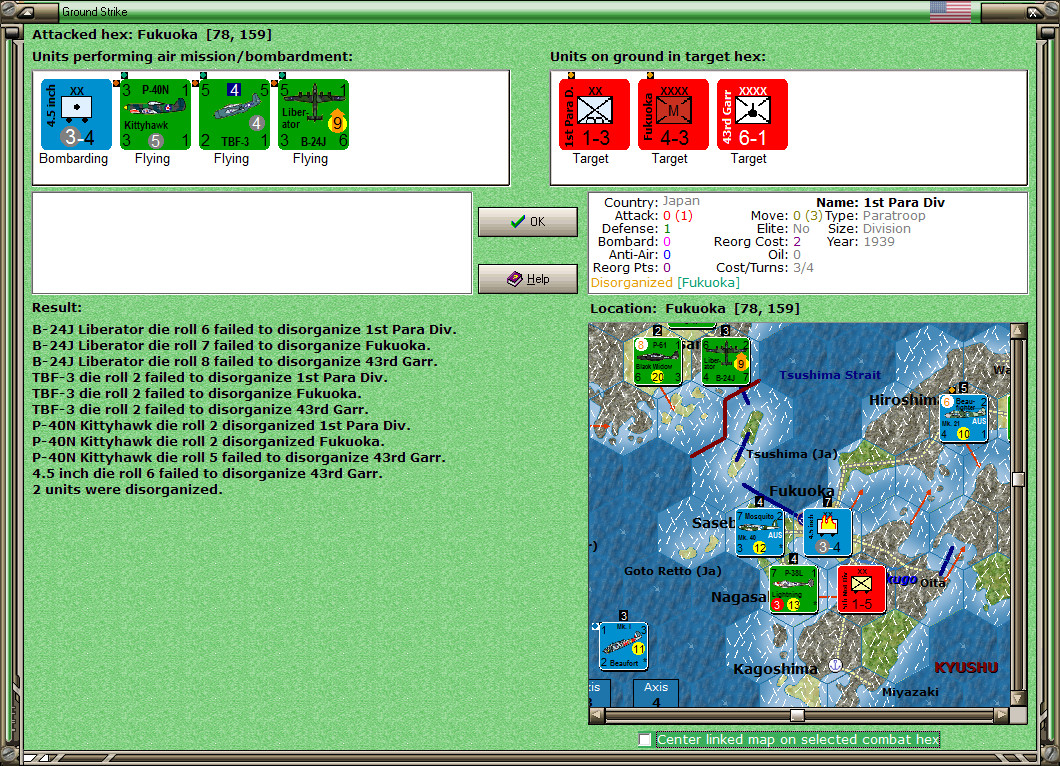Click the map vertical scrollbar thumb
Image resolution: width=1060 pixels, height=766 pixels.
(1018, 479)
